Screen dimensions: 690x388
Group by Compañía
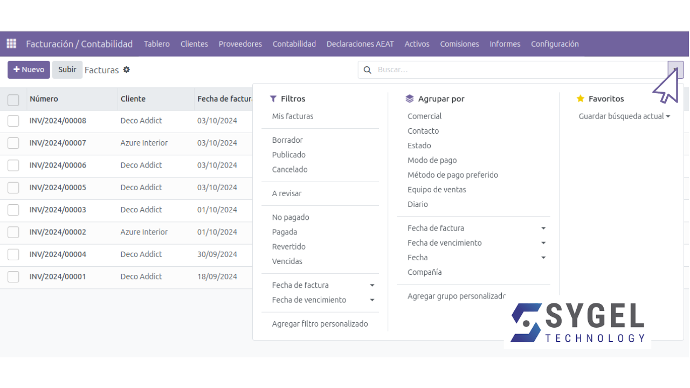(x=424, y=272)
